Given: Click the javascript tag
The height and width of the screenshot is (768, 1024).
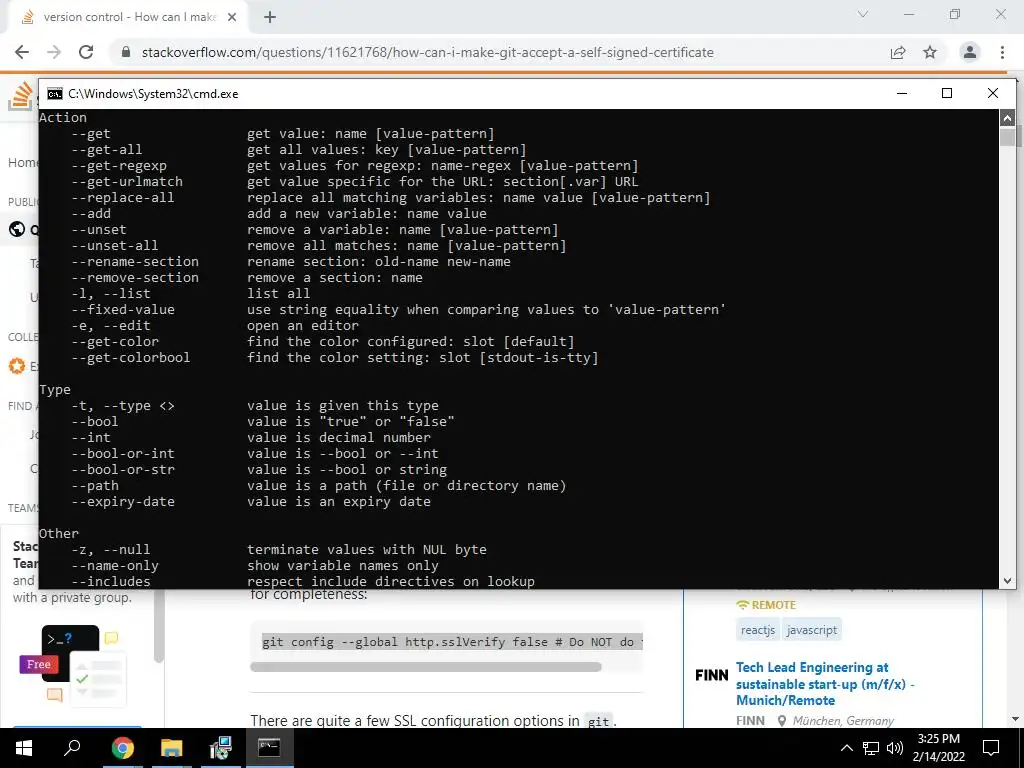Looking at the screenshot, I should click(812, 630).
